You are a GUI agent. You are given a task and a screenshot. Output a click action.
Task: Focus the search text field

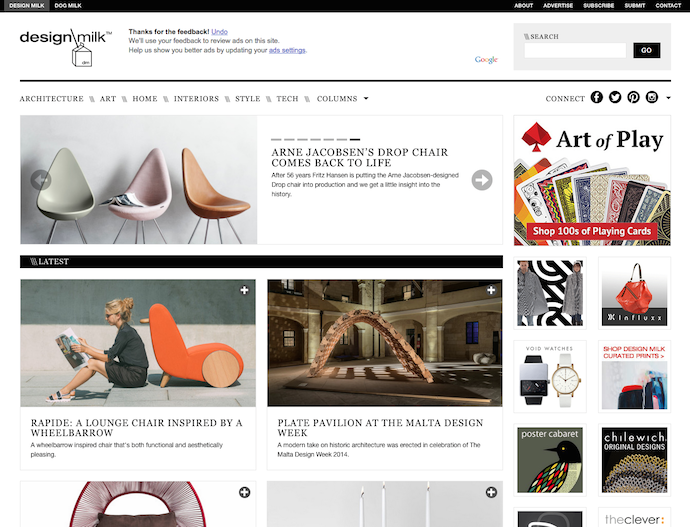coord(575,50)
